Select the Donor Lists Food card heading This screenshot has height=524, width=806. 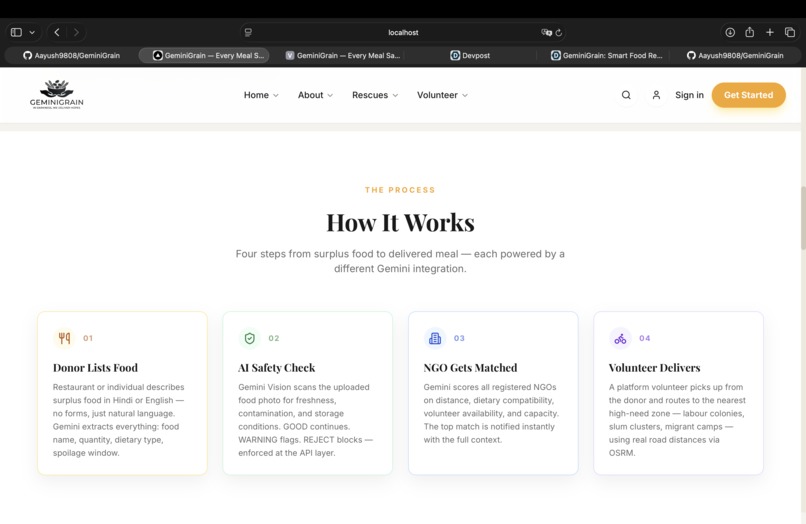[95, 368]
